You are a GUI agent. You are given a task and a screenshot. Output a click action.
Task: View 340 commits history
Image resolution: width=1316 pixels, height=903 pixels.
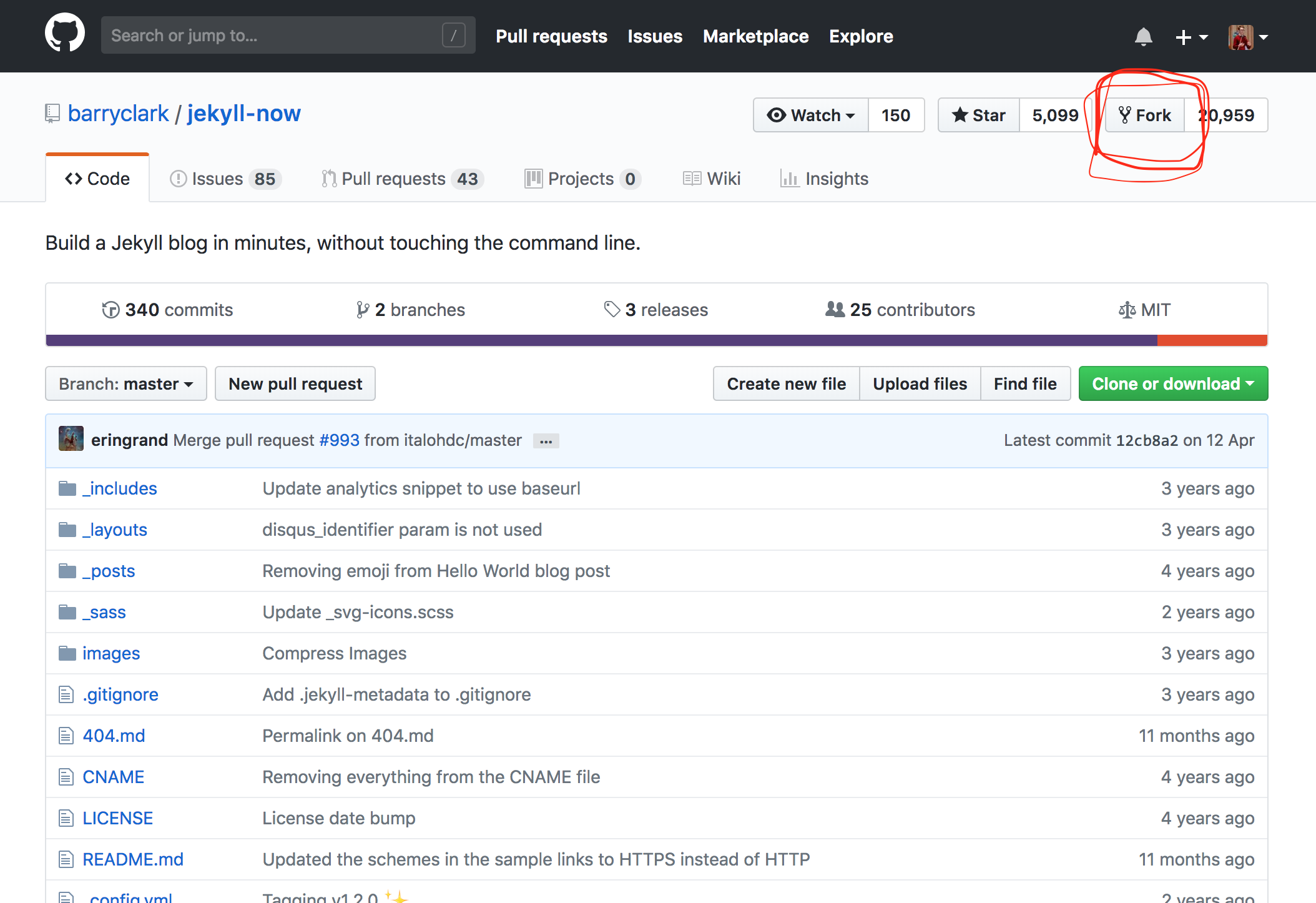(x=167, y=310)
